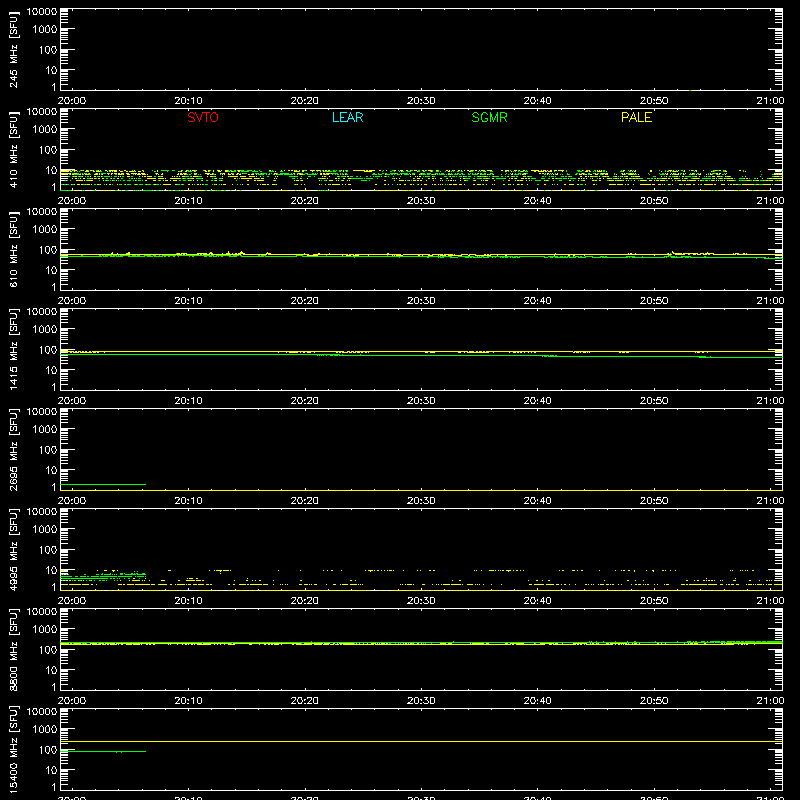The height and width of the screenshot is (800, 800).
Task: Click the short green SGMR trace in 15400 MHz panel
Action: tap(103, 751)
